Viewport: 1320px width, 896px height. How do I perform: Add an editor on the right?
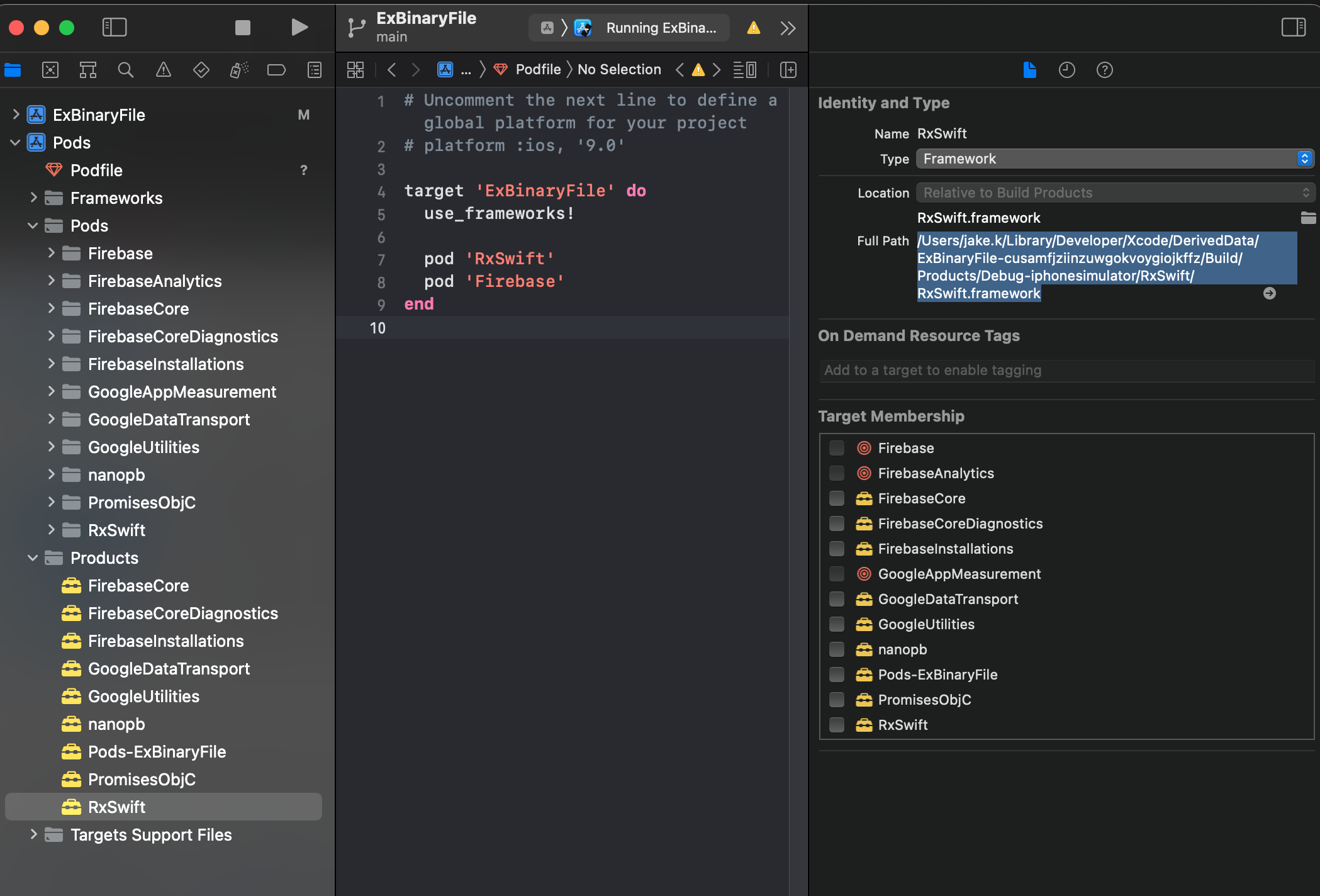[x=788, y=70]
